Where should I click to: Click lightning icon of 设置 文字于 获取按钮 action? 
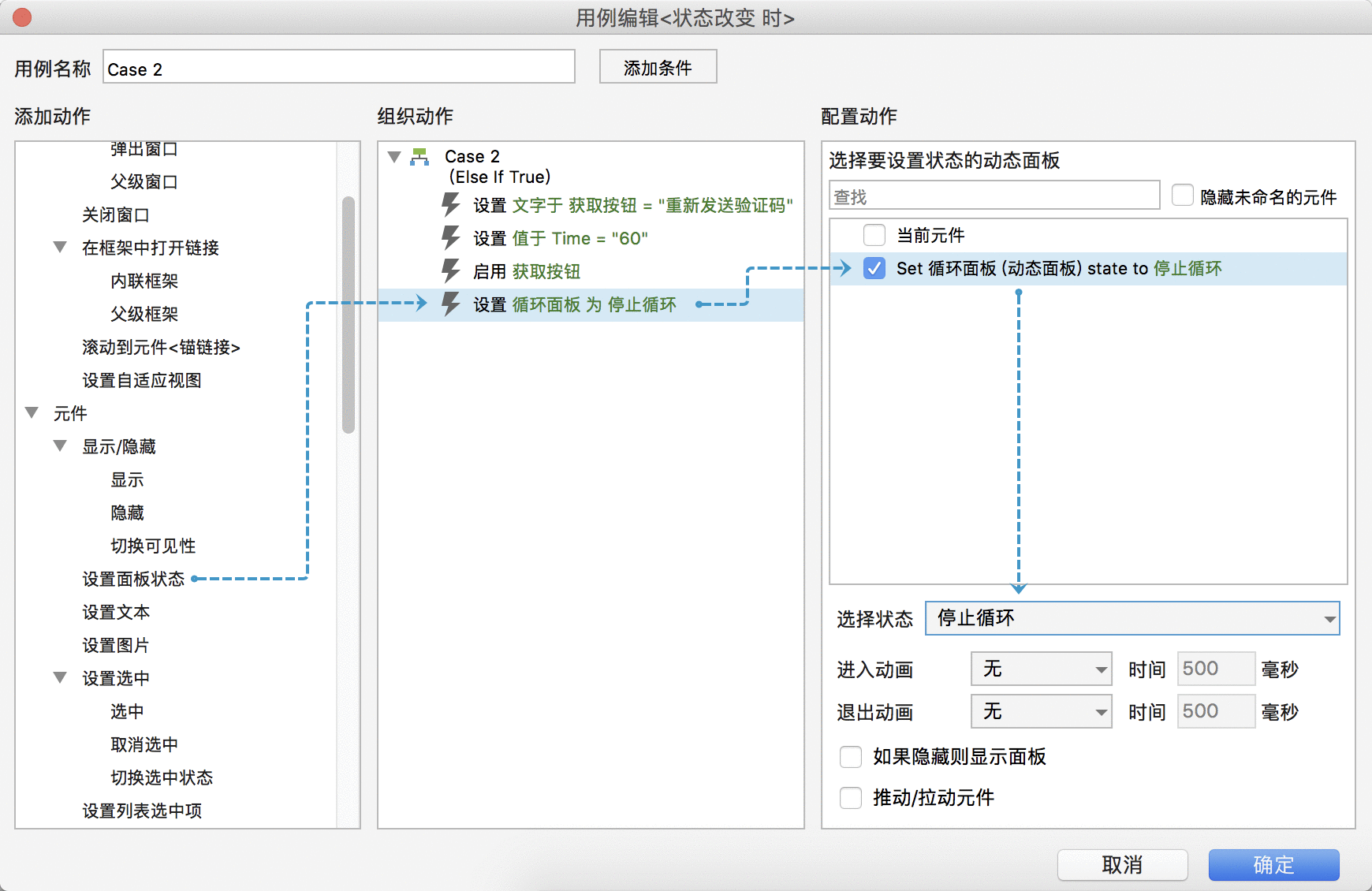[450, 205]
